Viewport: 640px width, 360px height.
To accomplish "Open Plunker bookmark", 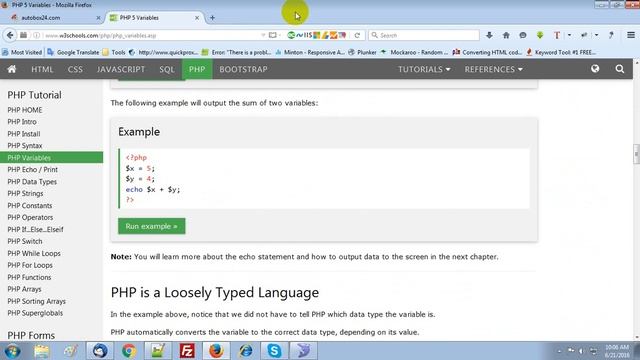I will 362,52.
